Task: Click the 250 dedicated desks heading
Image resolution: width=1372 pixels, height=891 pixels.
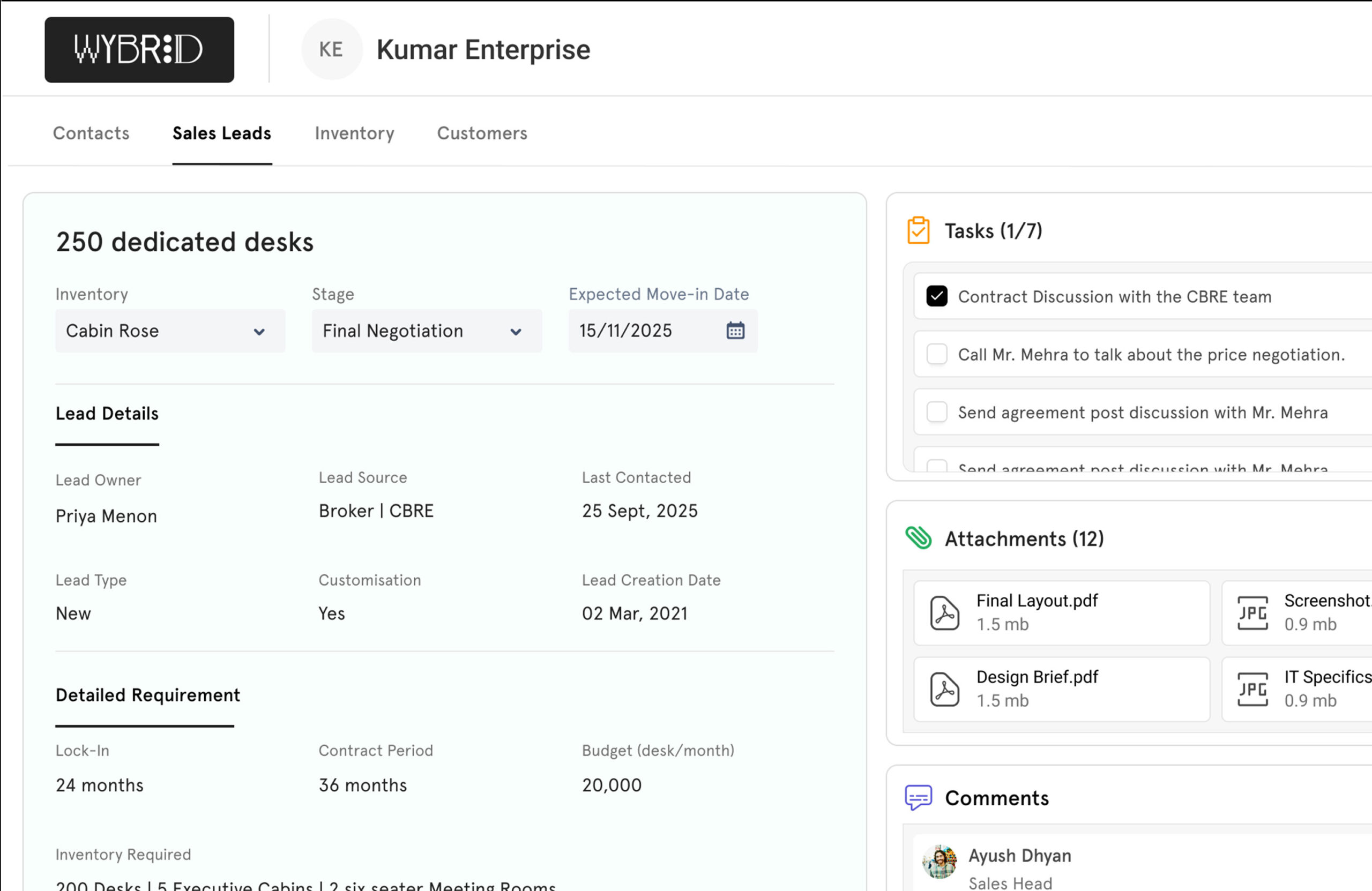Action: (x=184, y=242)
